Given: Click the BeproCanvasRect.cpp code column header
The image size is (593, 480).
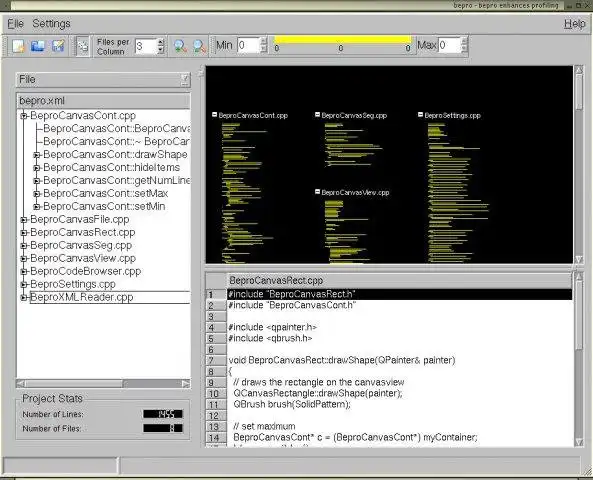Looking at the screenshot, I should (399, 281).
